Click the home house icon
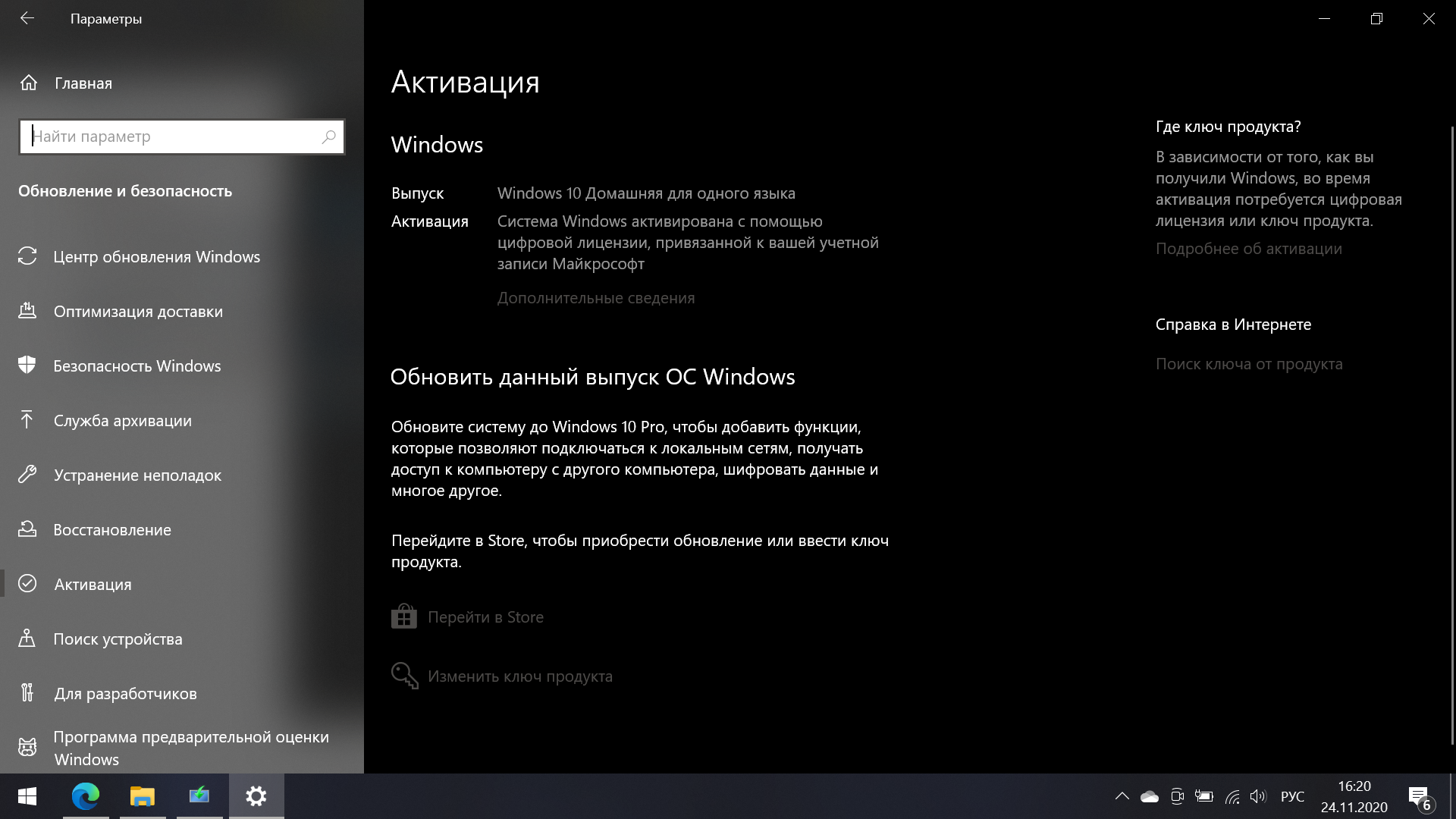Viewport: 1456px width, 819px height. pyautogui.click(x=29, y=83)
